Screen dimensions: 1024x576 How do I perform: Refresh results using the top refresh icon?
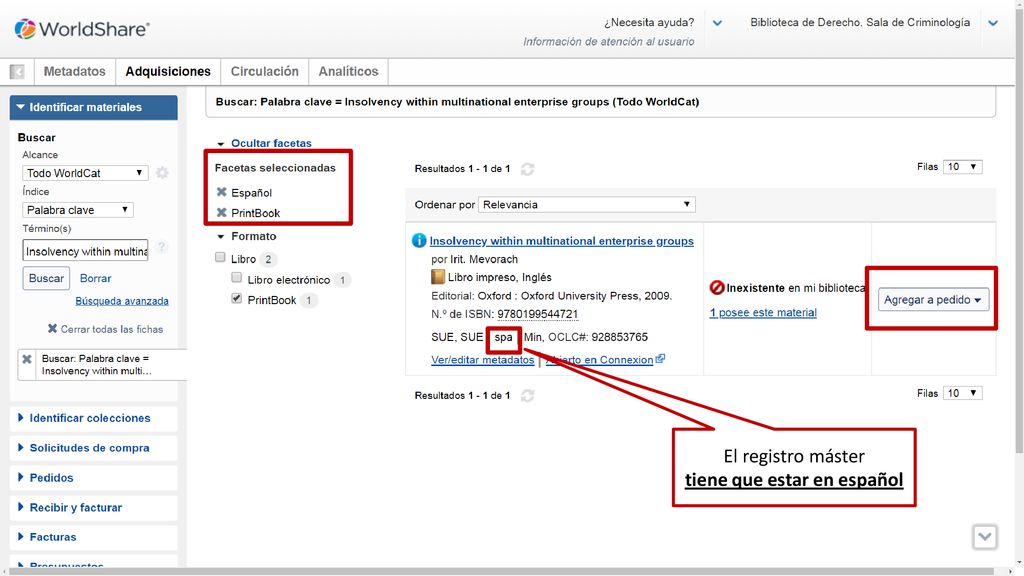[528, 169]
